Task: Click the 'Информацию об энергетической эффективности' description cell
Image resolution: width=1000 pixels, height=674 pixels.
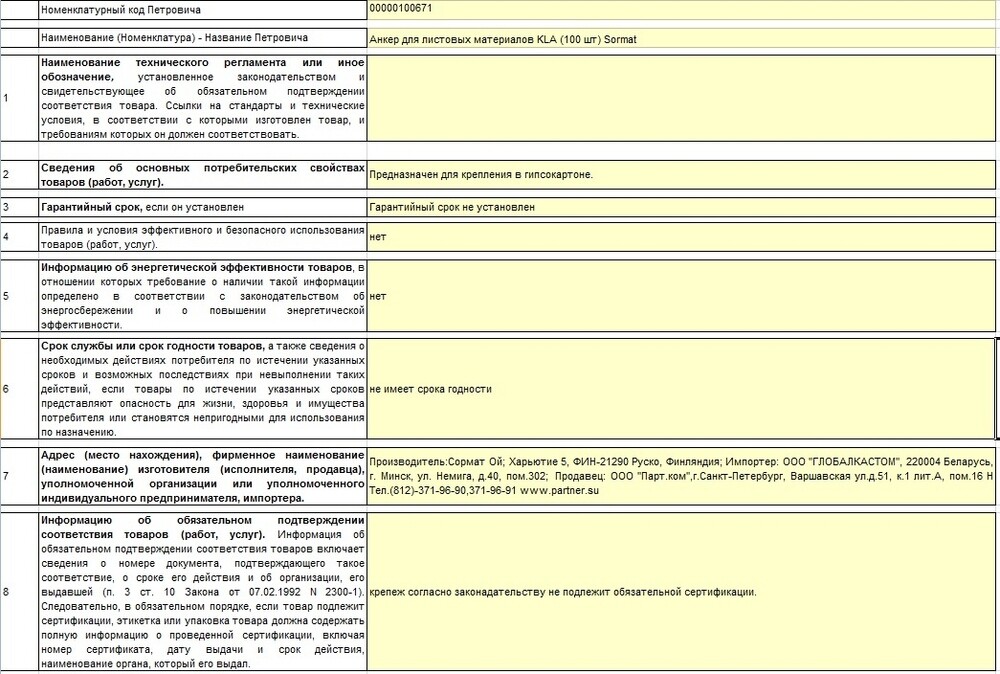Action: (202, 296)
